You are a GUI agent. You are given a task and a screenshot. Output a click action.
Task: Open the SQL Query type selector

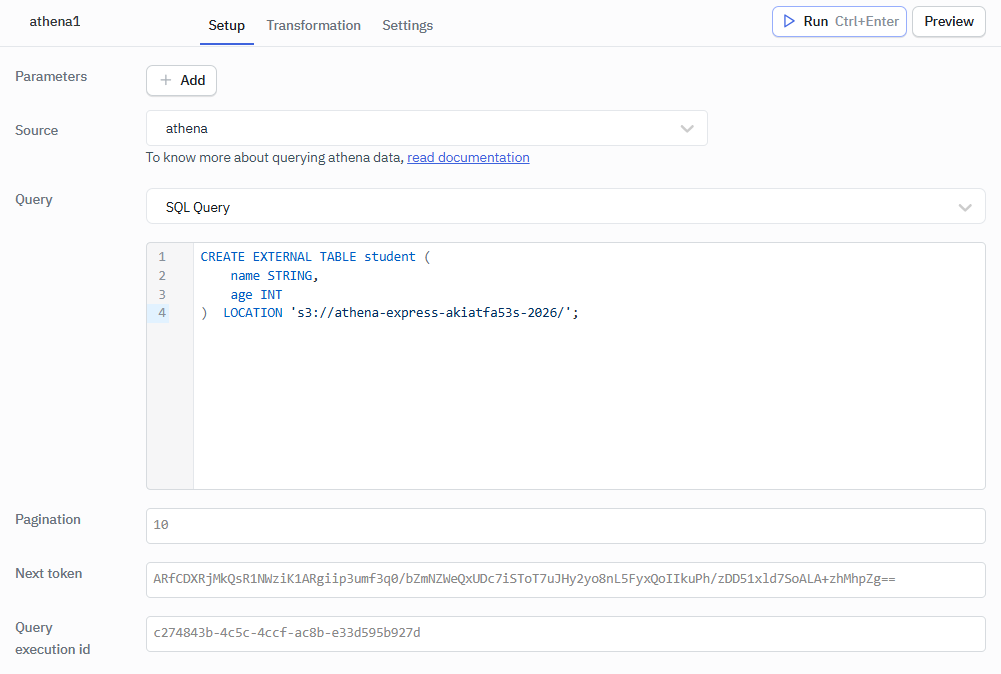[550, 207]
